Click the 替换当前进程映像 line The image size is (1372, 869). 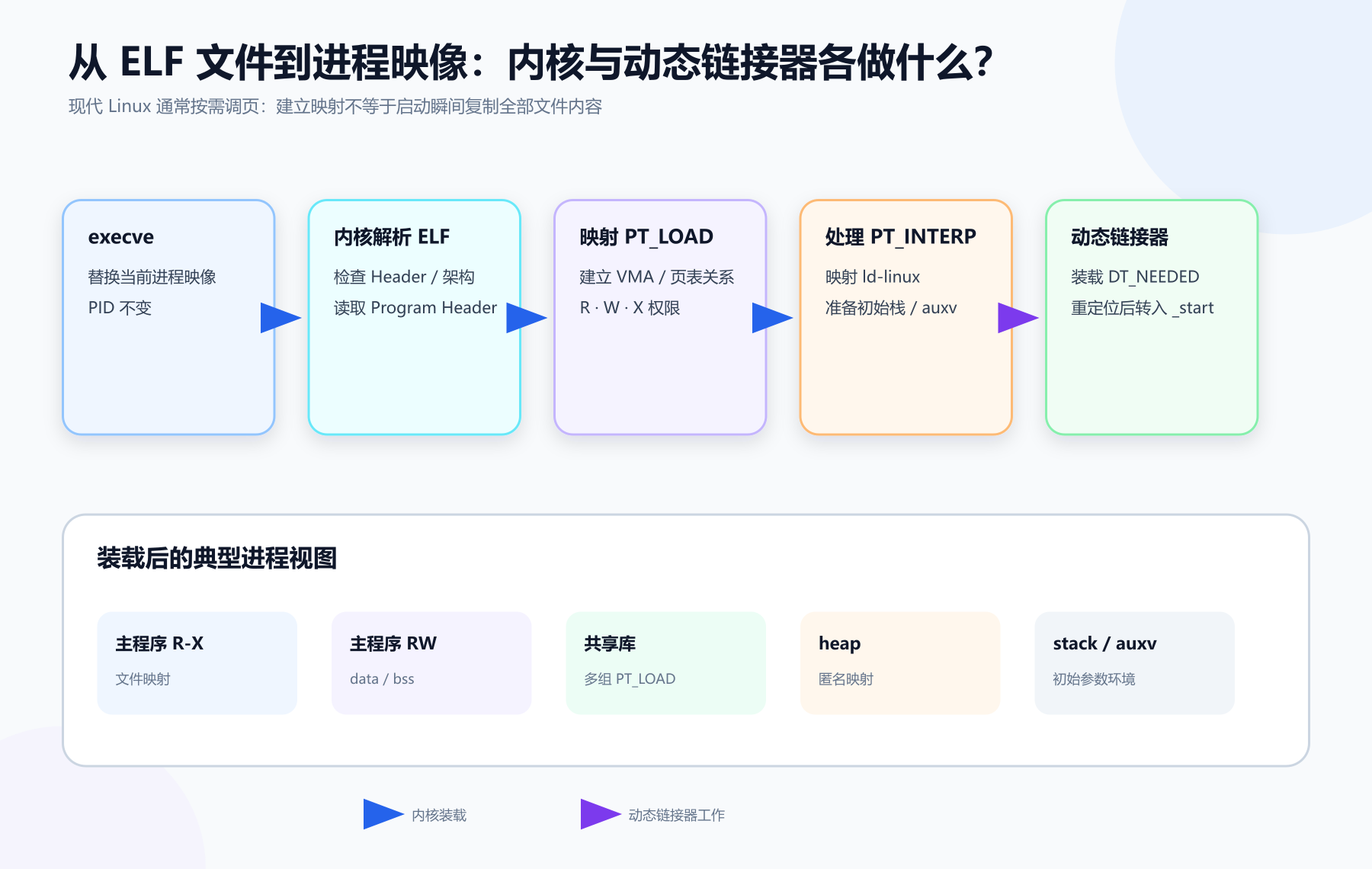(152, 277)
